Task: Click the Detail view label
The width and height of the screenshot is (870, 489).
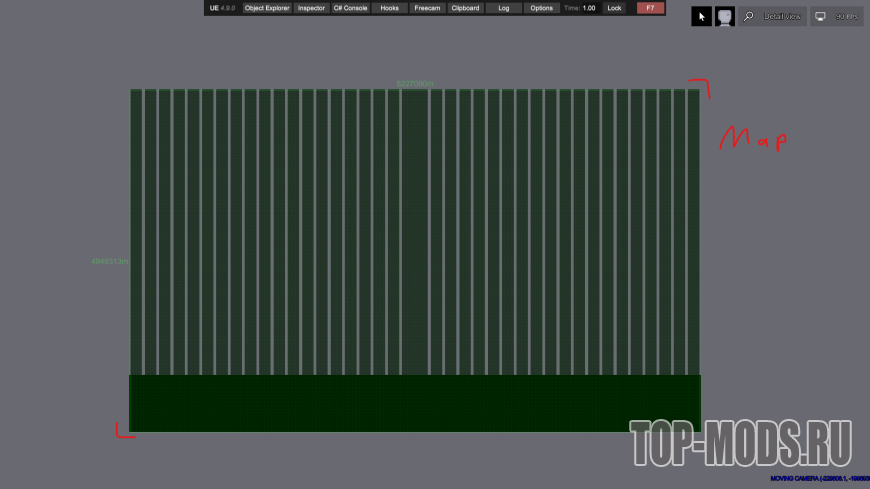Action: point(782,17)
